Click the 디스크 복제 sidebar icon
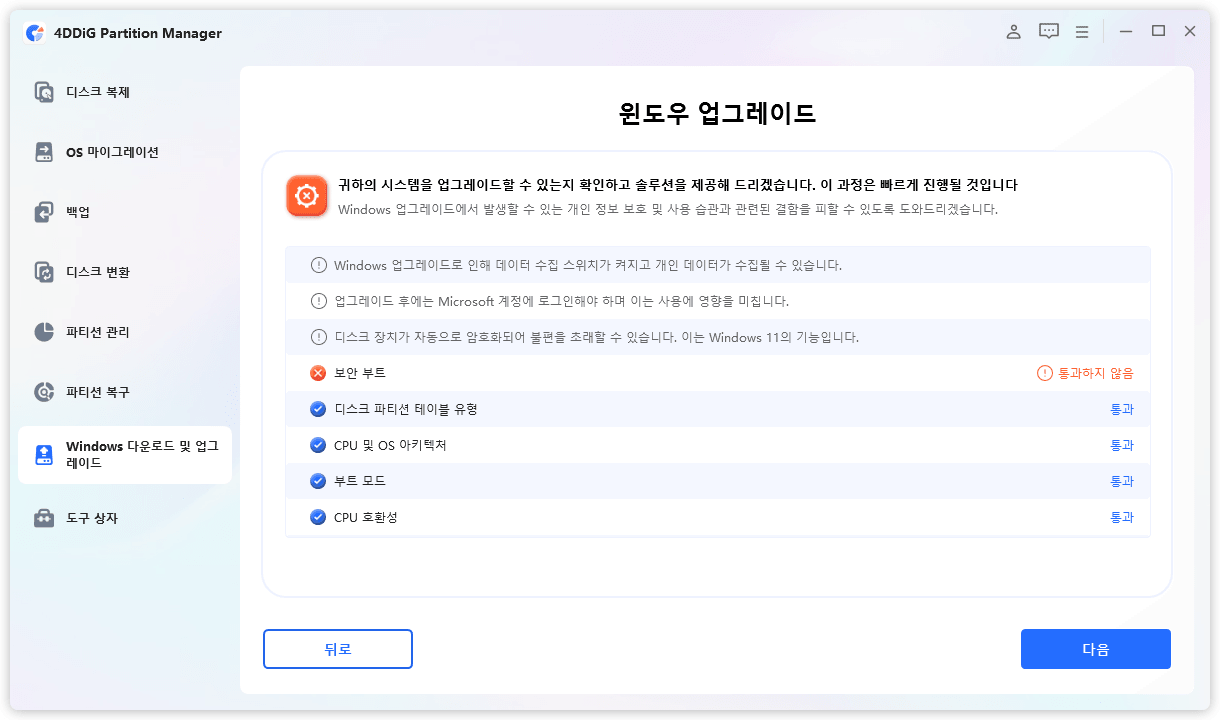The width and height of the screenshot is (1220, 720). 44,92
